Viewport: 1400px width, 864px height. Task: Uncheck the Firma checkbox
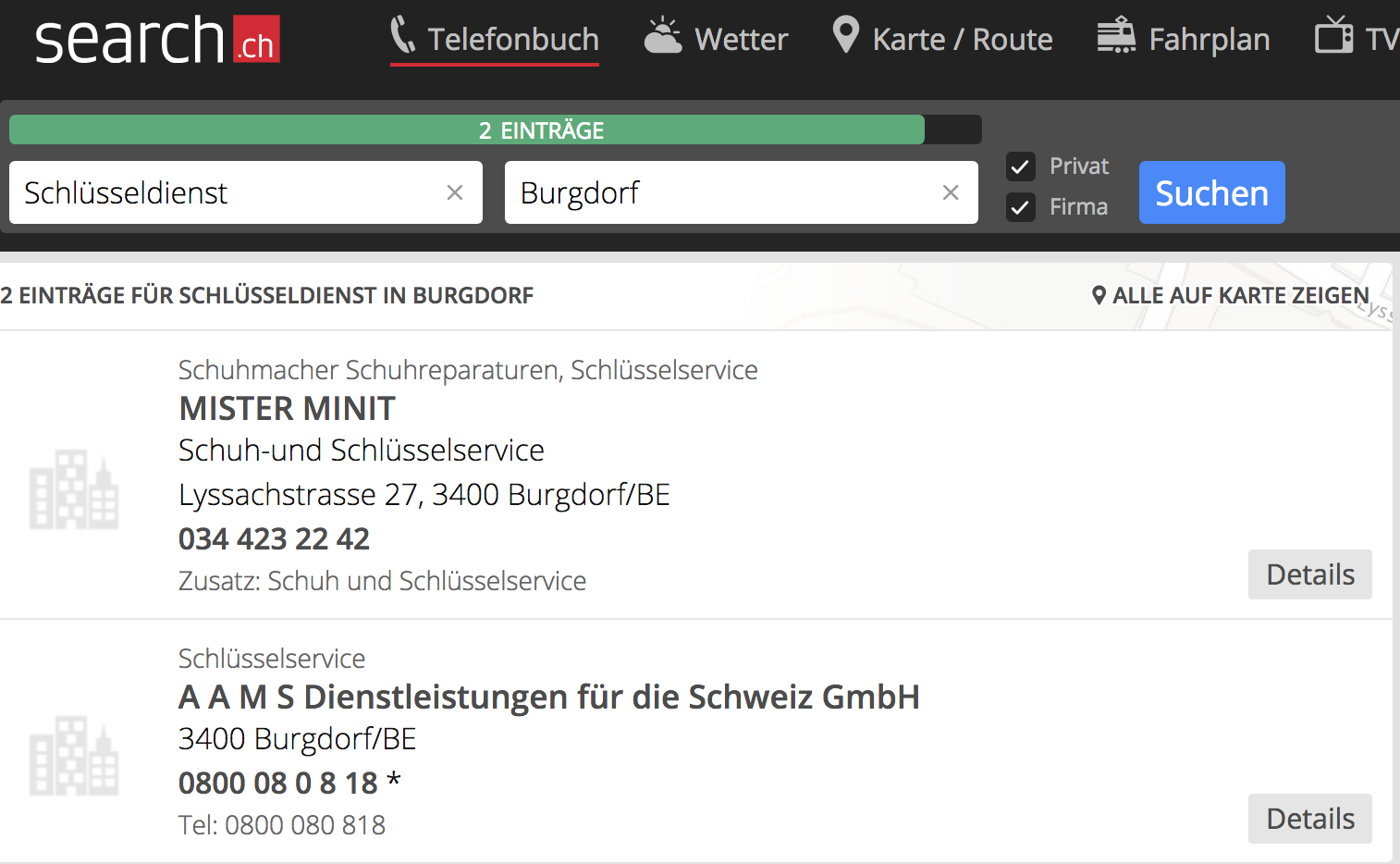tap(1020, 207)
